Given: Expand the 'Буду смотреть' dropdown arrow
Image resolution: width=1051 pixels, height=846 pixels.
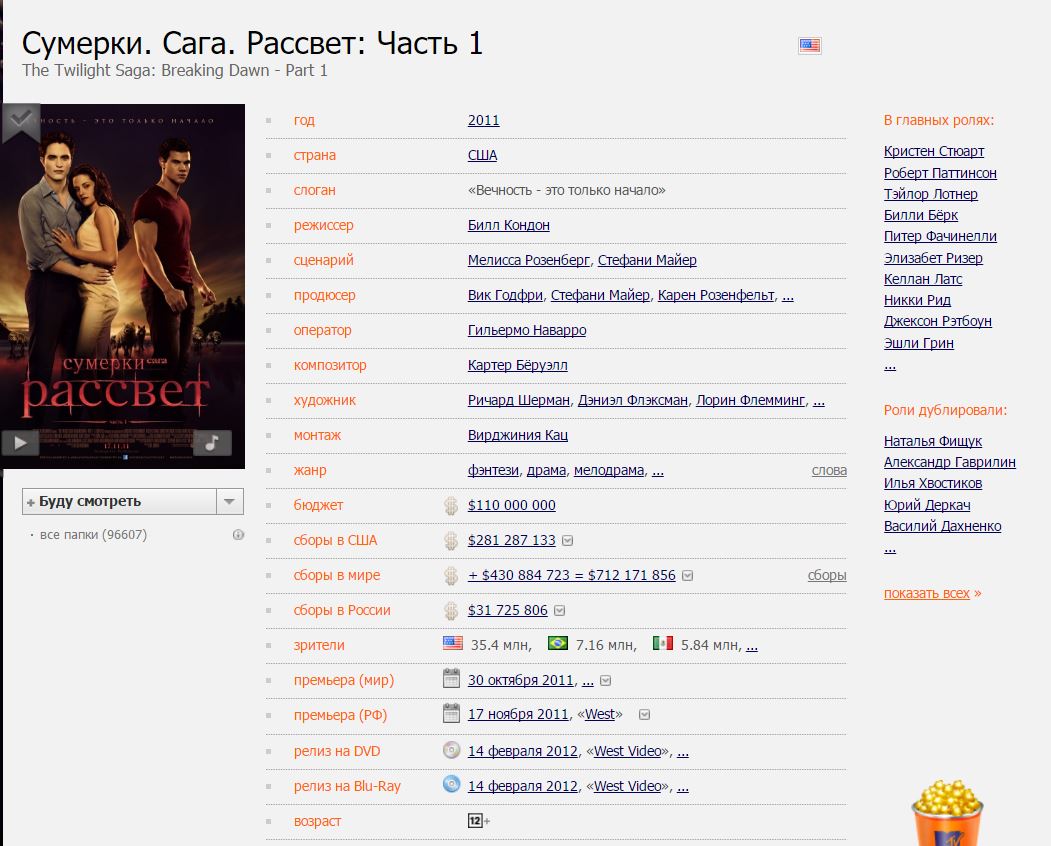Looking at the screenshot, I should [229, 501].
